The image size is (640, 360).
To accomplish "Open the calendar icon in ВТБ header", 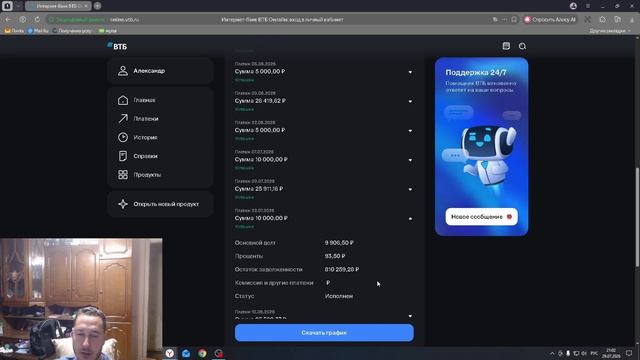I will (x=506, y=46).
